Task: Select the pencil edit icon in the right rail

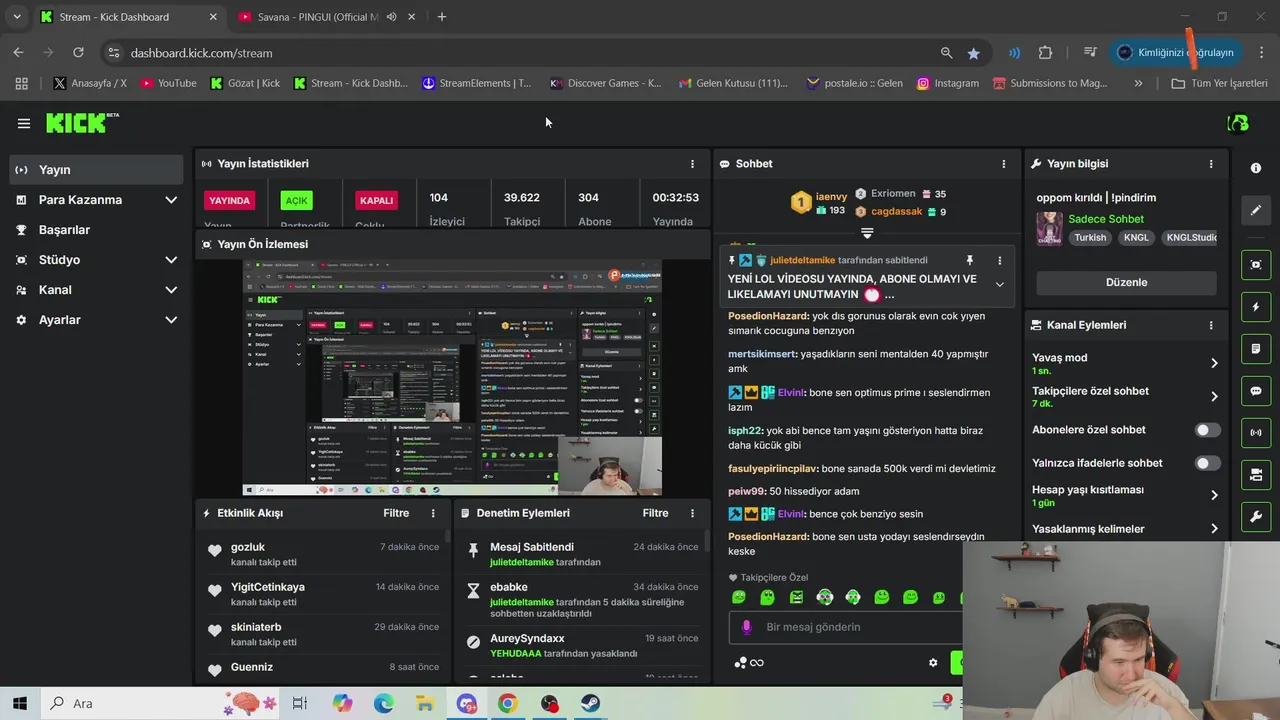Action: 1256,210
